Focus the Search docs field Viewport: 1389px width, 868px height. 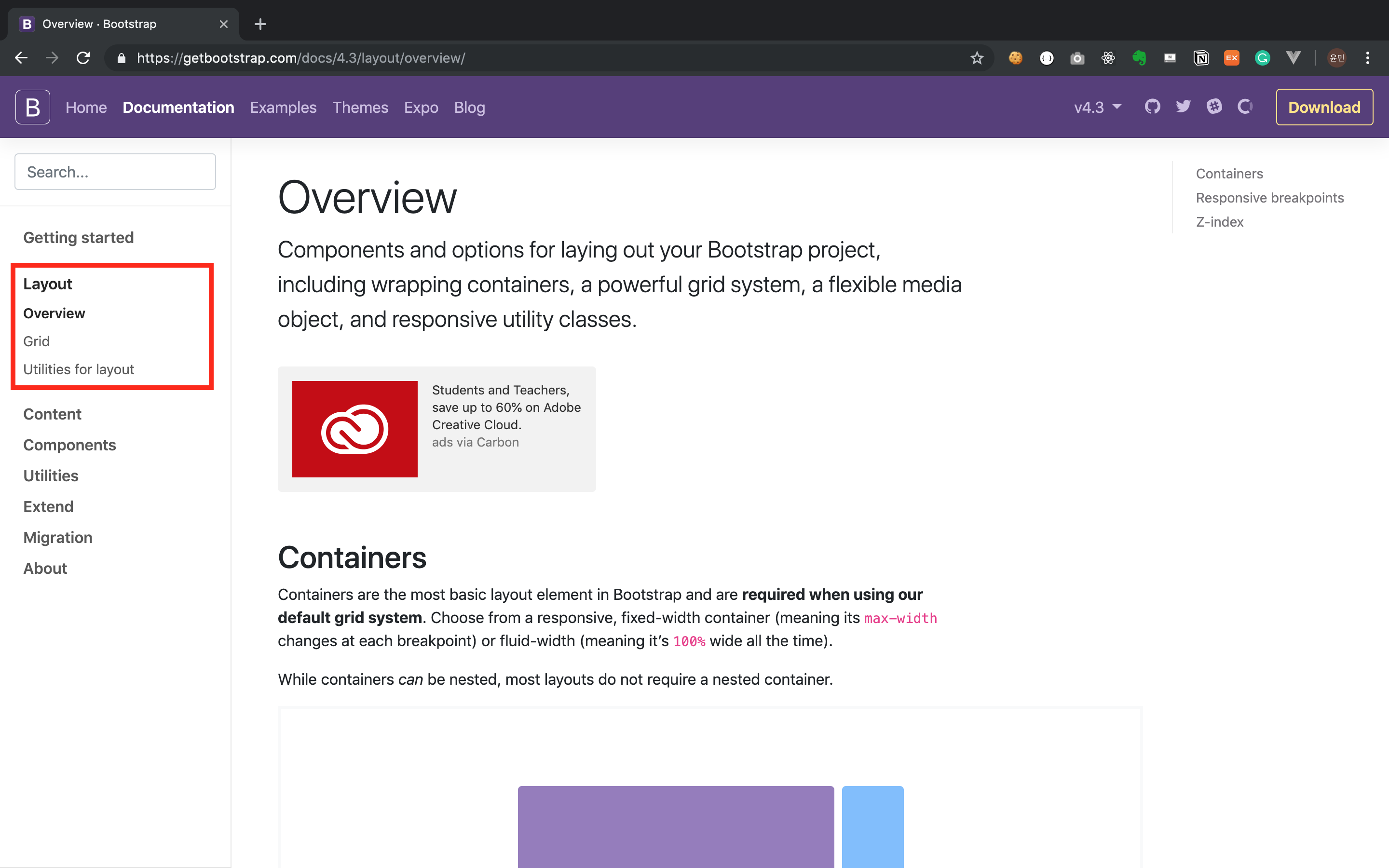pos(115,172)
